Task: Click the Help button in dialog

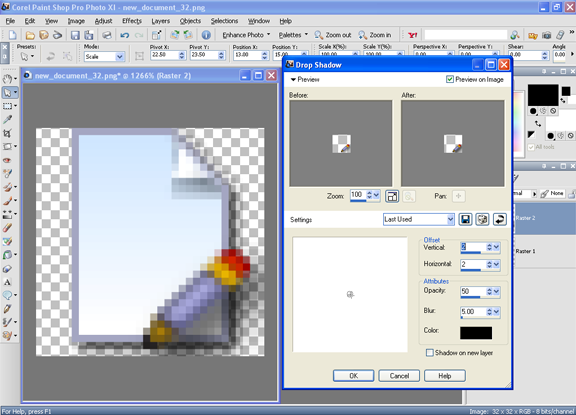Action: point(444,376)
